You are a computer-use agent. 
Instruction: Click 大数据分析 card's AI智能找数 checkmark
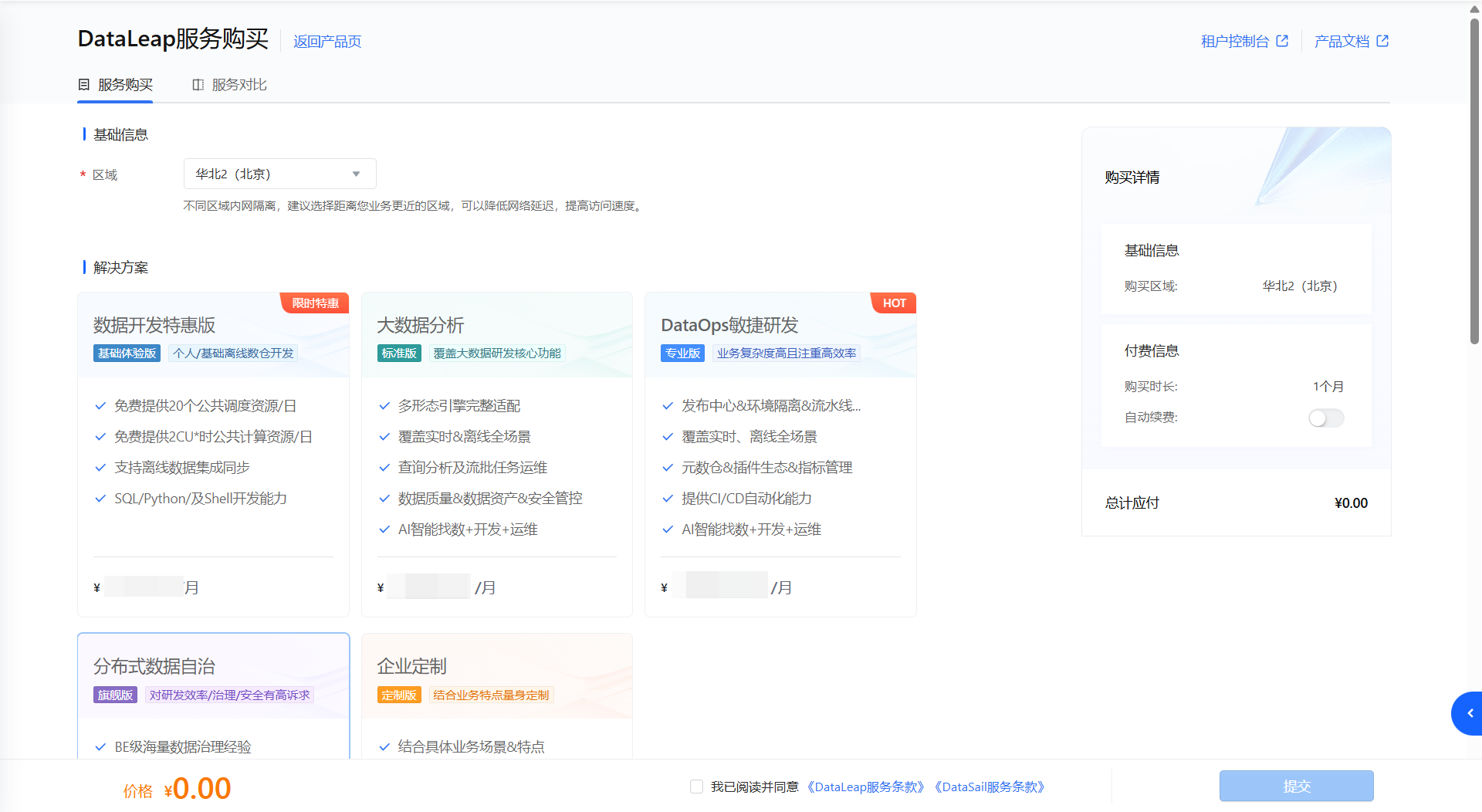[384, 529]
